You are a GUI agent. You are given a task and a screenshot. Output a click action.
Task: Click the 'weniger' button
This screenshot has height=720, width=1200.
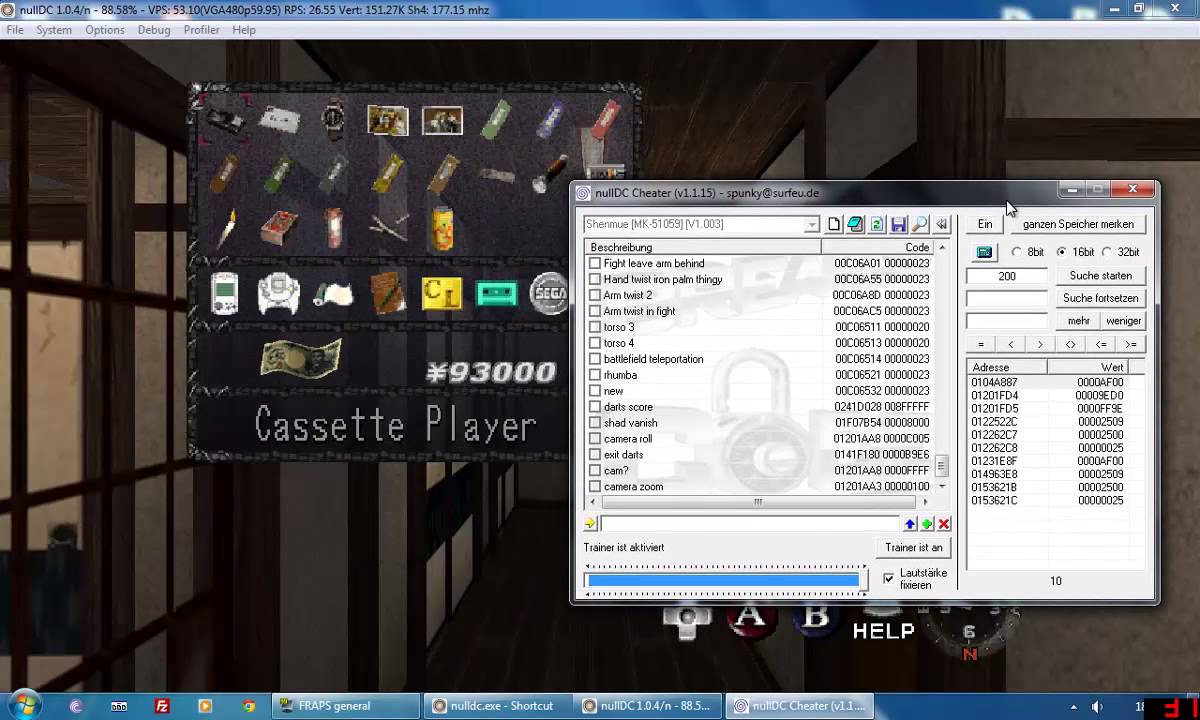1123,321
